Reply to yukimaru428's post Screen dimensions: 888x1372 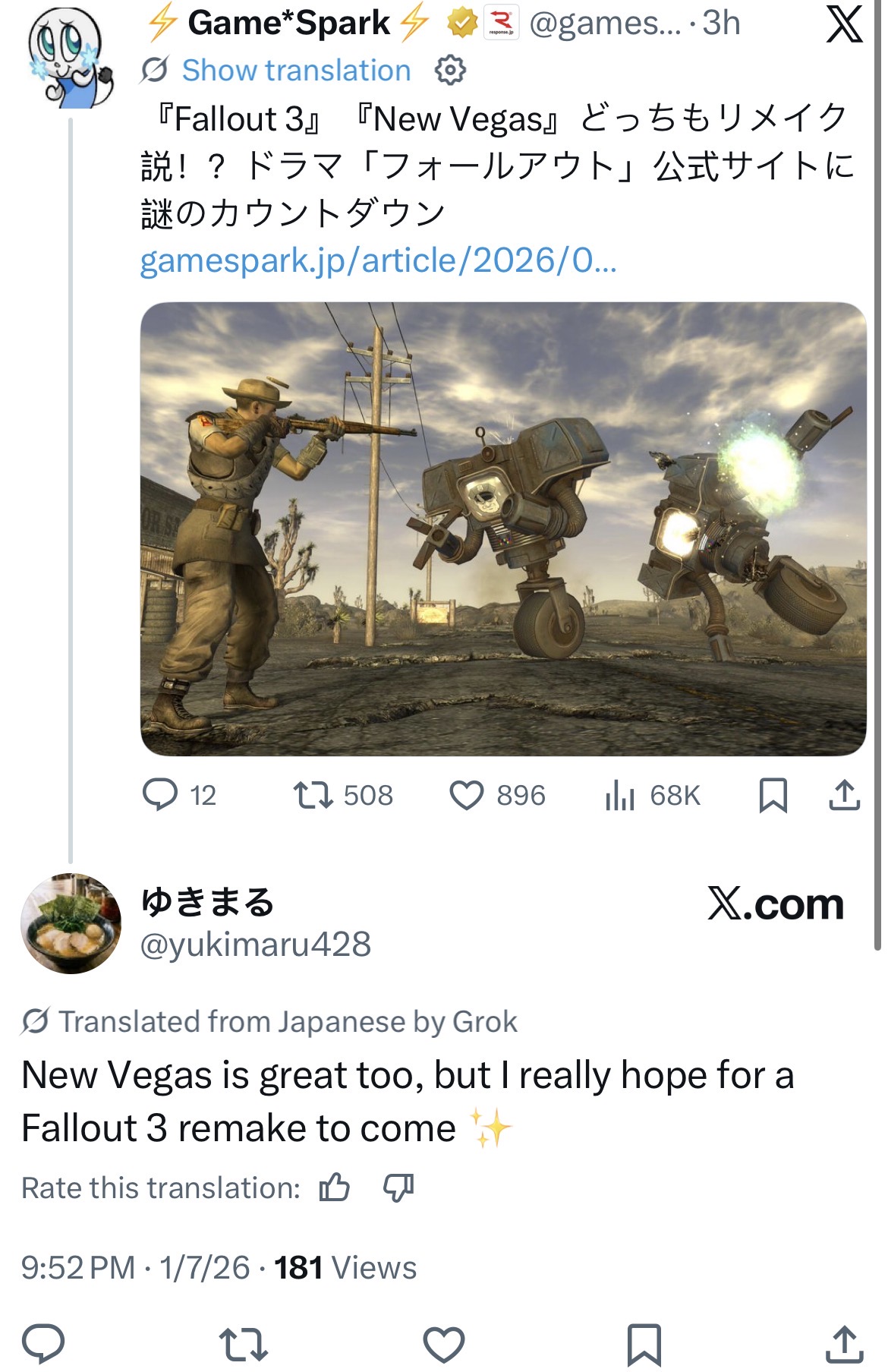pos(43,1344)
